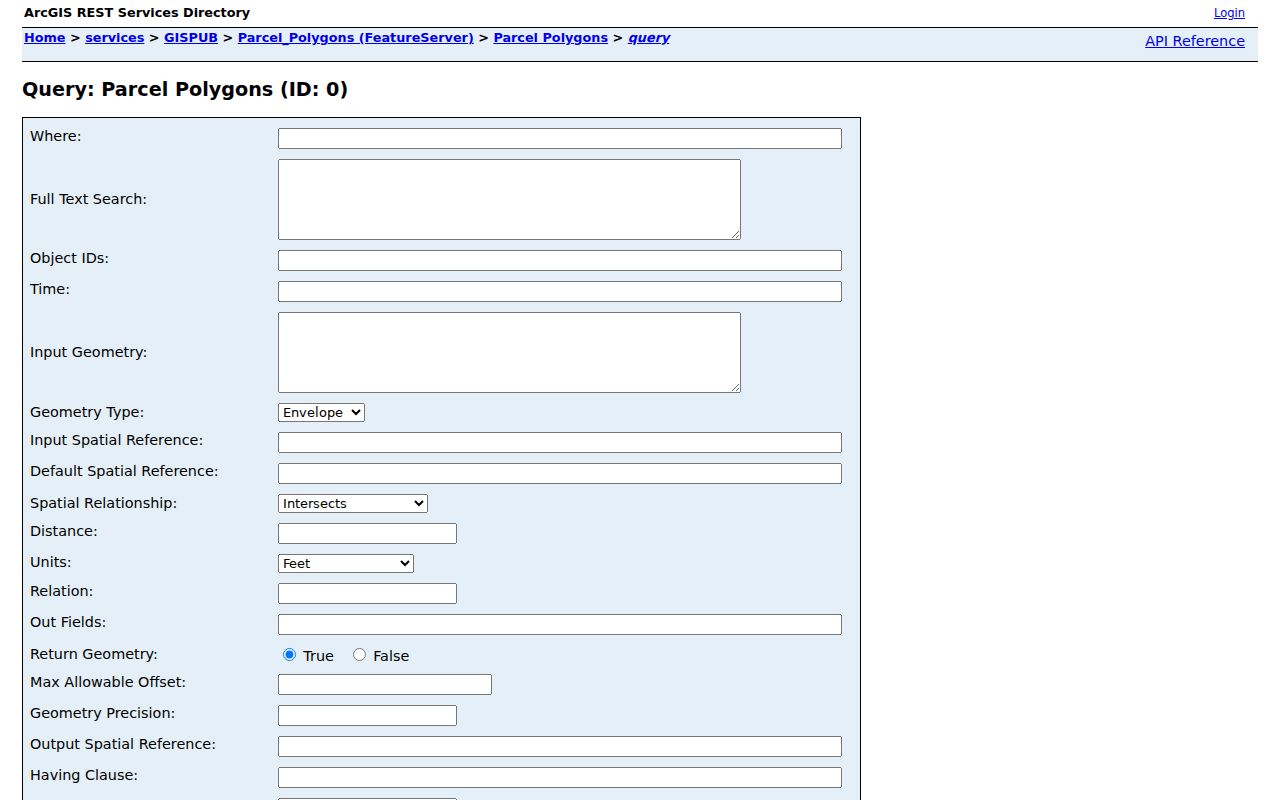This screenshot has height=800, width=1280.
Task: Click the 'Where:' label
Action: coord(55,136)
